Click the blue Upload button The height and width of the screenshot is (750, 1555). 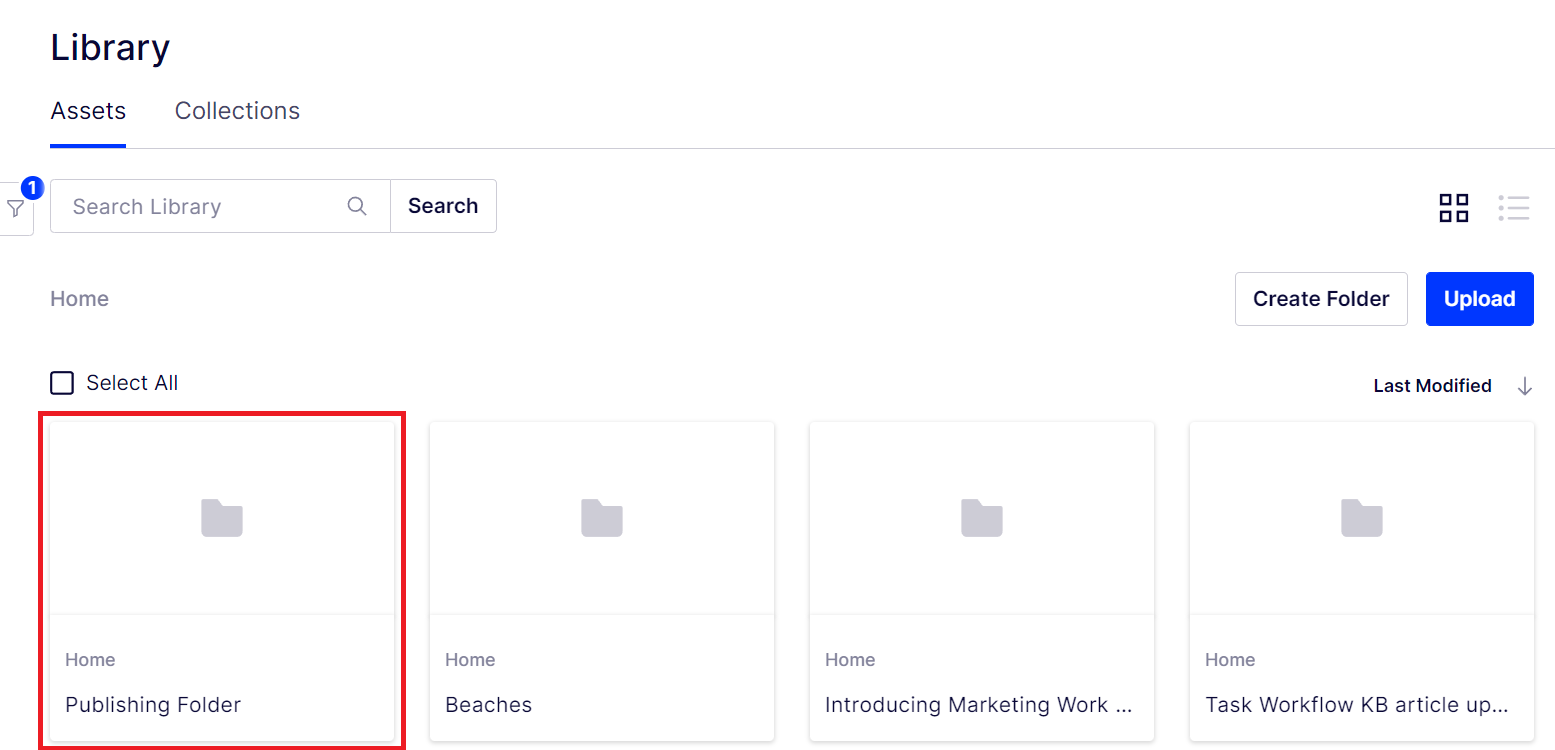point(1479,299)
